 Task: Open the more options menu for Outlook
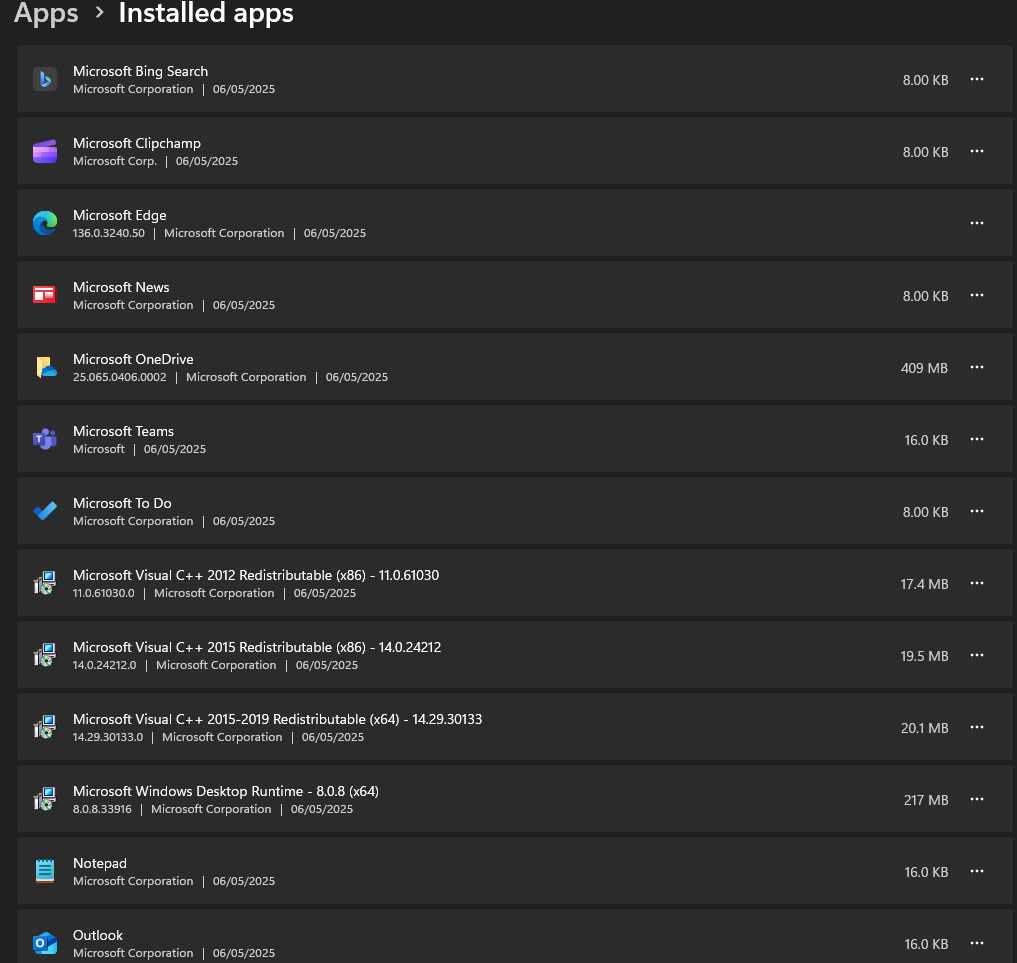pos(977,943)
